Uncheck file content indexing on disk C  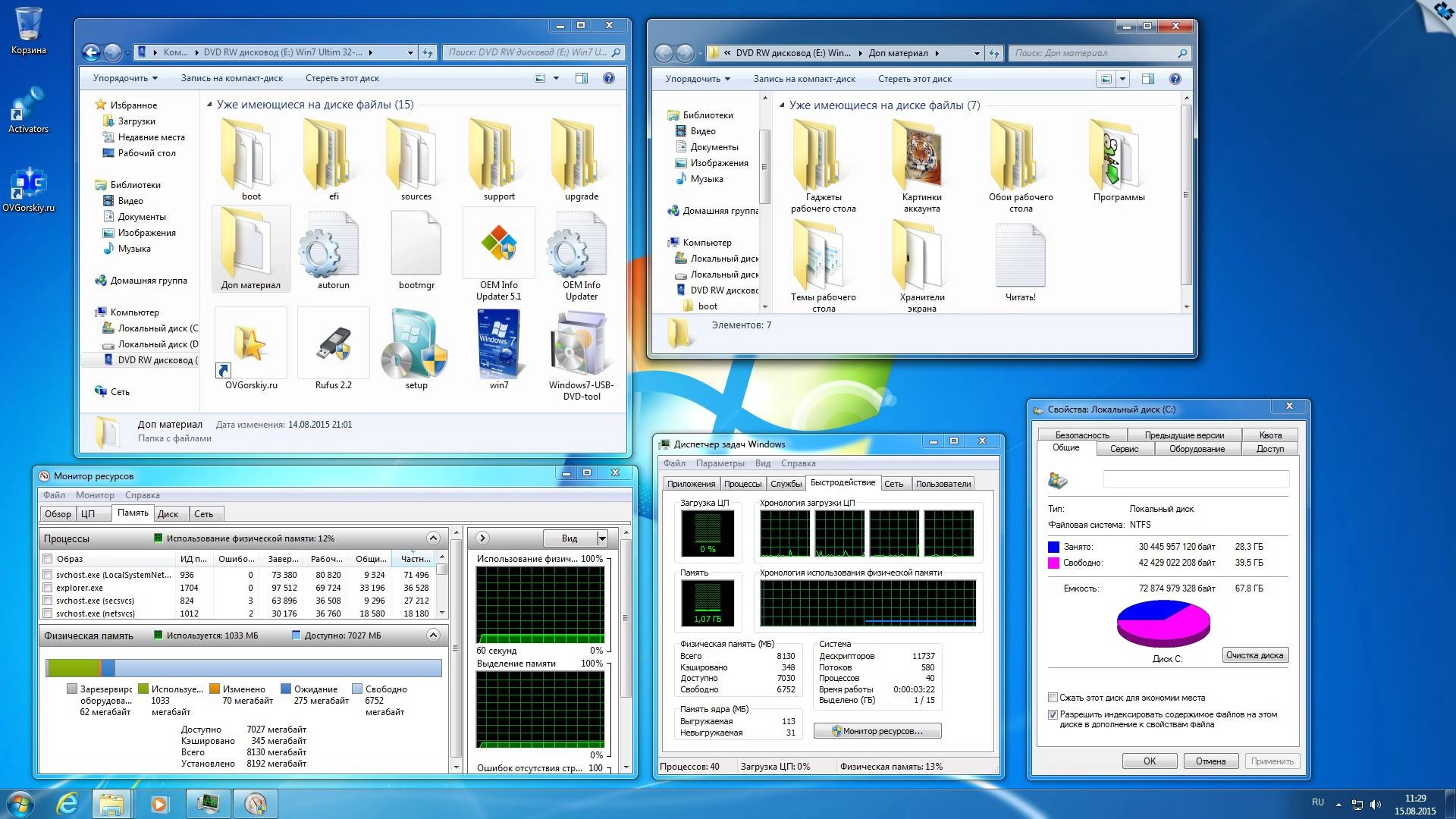pos(1053,714)
